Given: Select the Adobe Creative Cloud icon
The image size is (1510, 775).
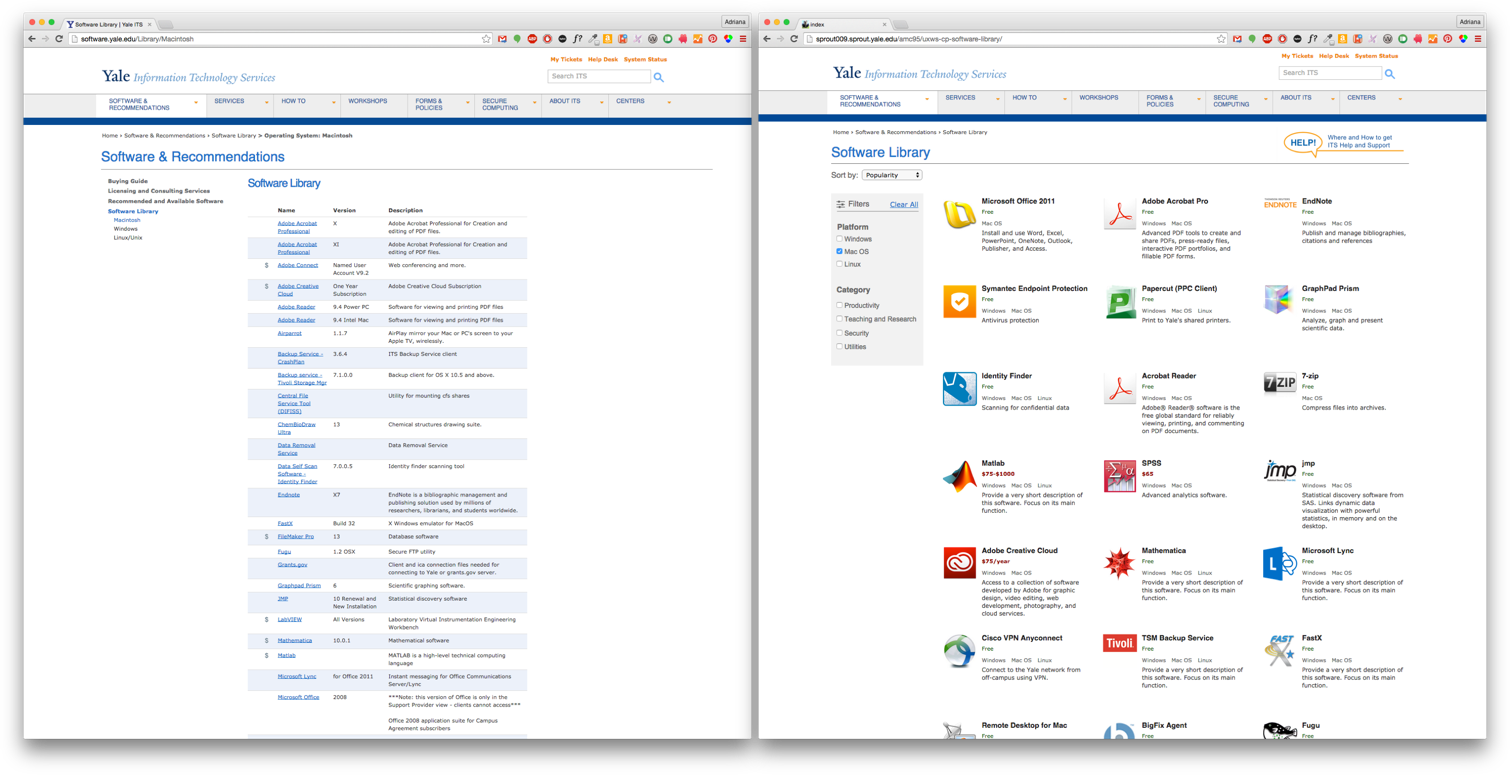Looking at the screenshot, I should click(x=960, y=563).
